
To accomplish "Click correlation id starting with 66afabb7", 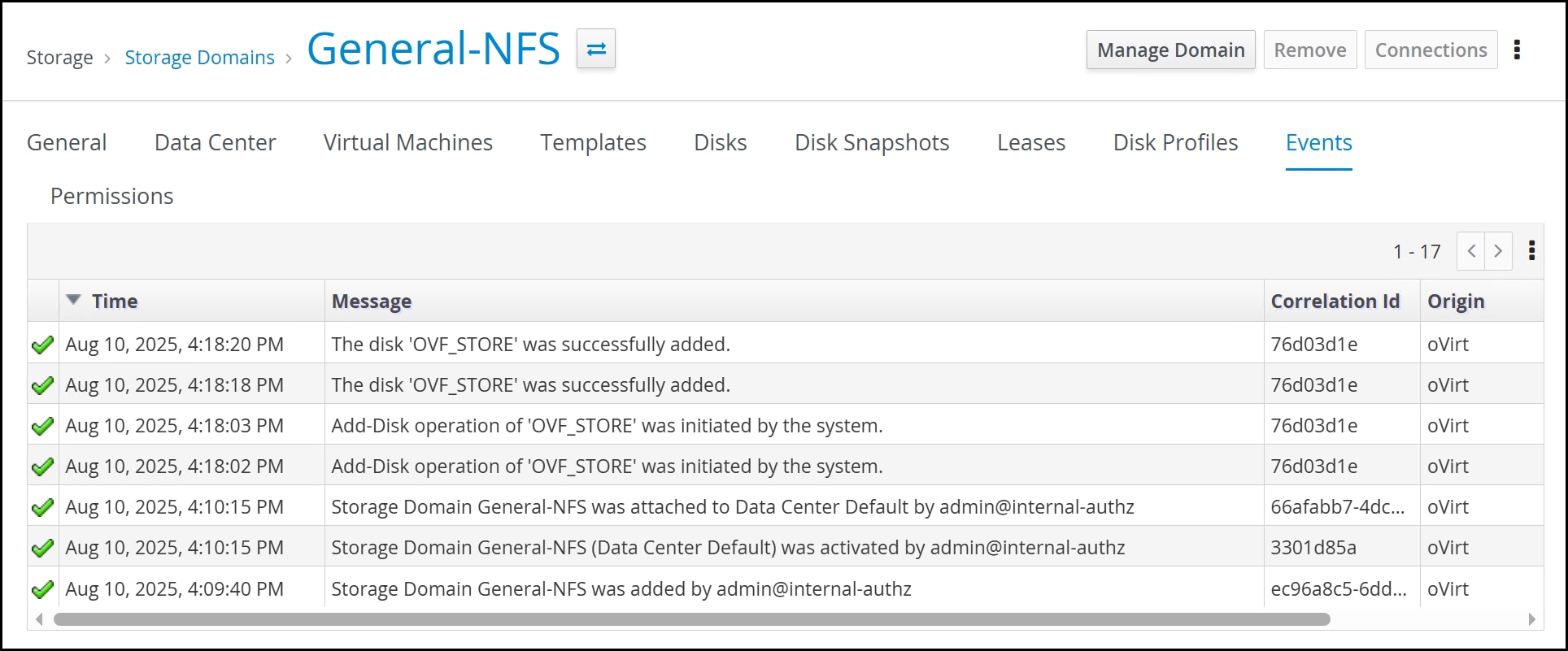I will (1338, 507).
